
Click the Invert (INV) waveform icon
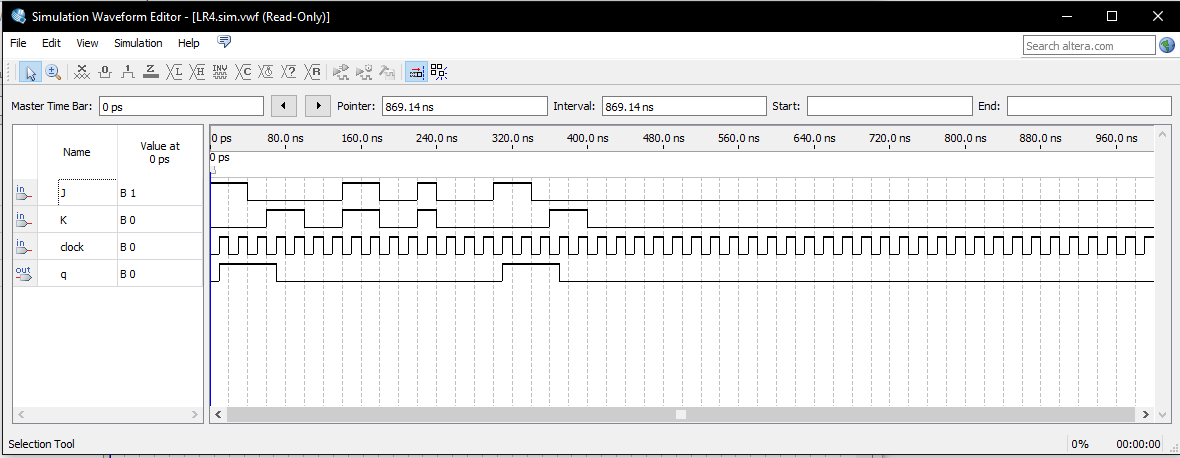[x=220, y=72]
